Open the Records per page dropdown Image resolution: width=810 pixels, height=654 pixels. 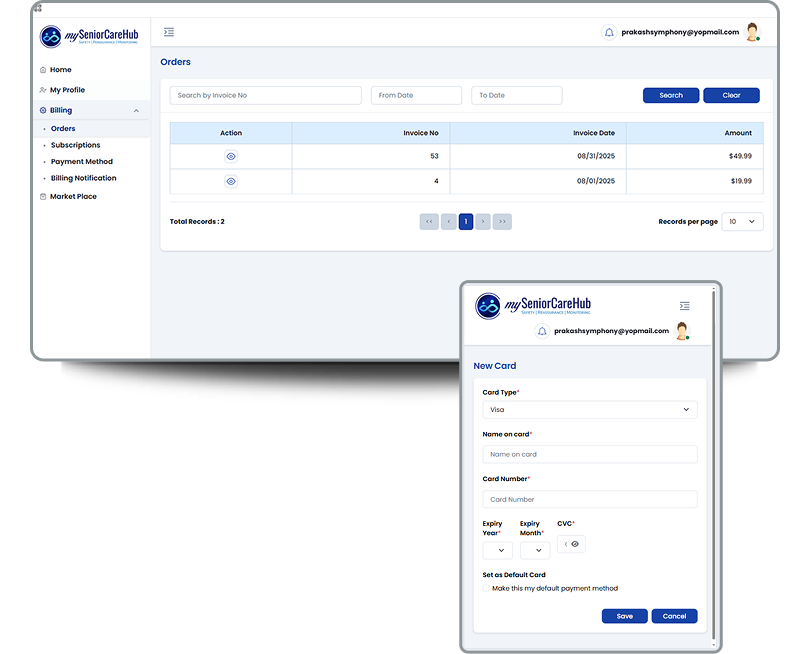tap(742, 221)
